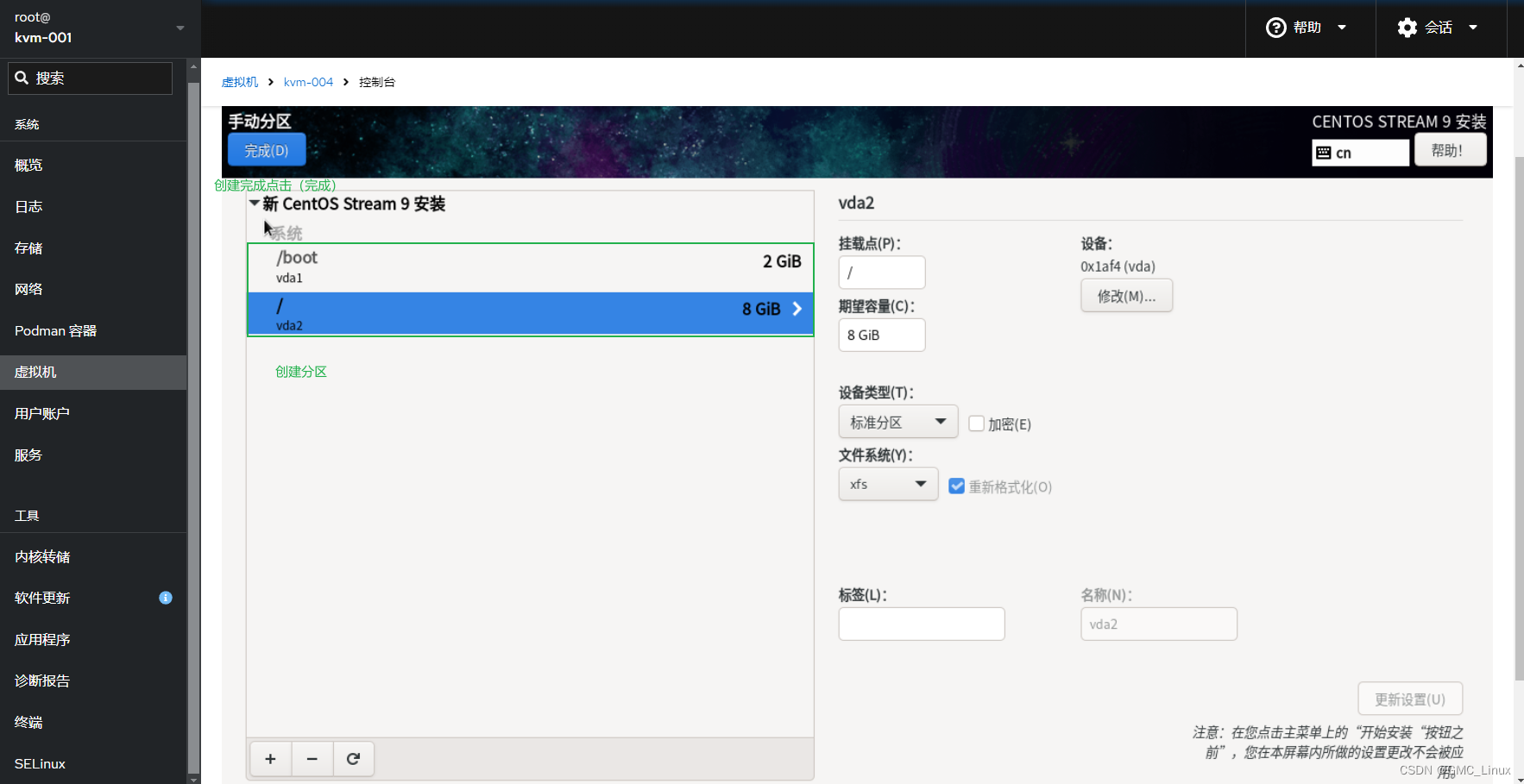Click the search magnifier icon in sidebar
The height and width of the screenshot is (784, 1524).
tap(22, 78)
